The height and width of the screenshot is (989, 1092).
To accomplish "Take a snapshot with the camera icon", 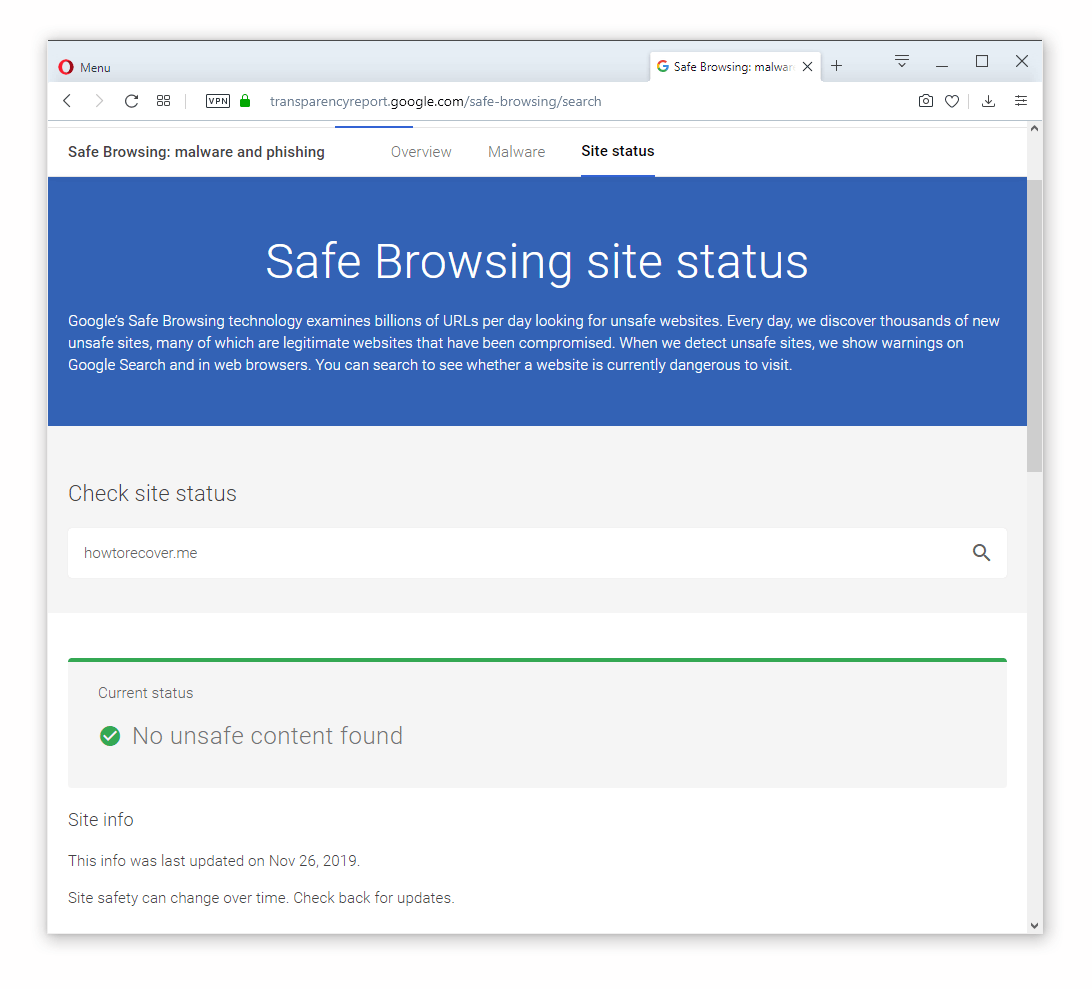I will coord(926,101).
